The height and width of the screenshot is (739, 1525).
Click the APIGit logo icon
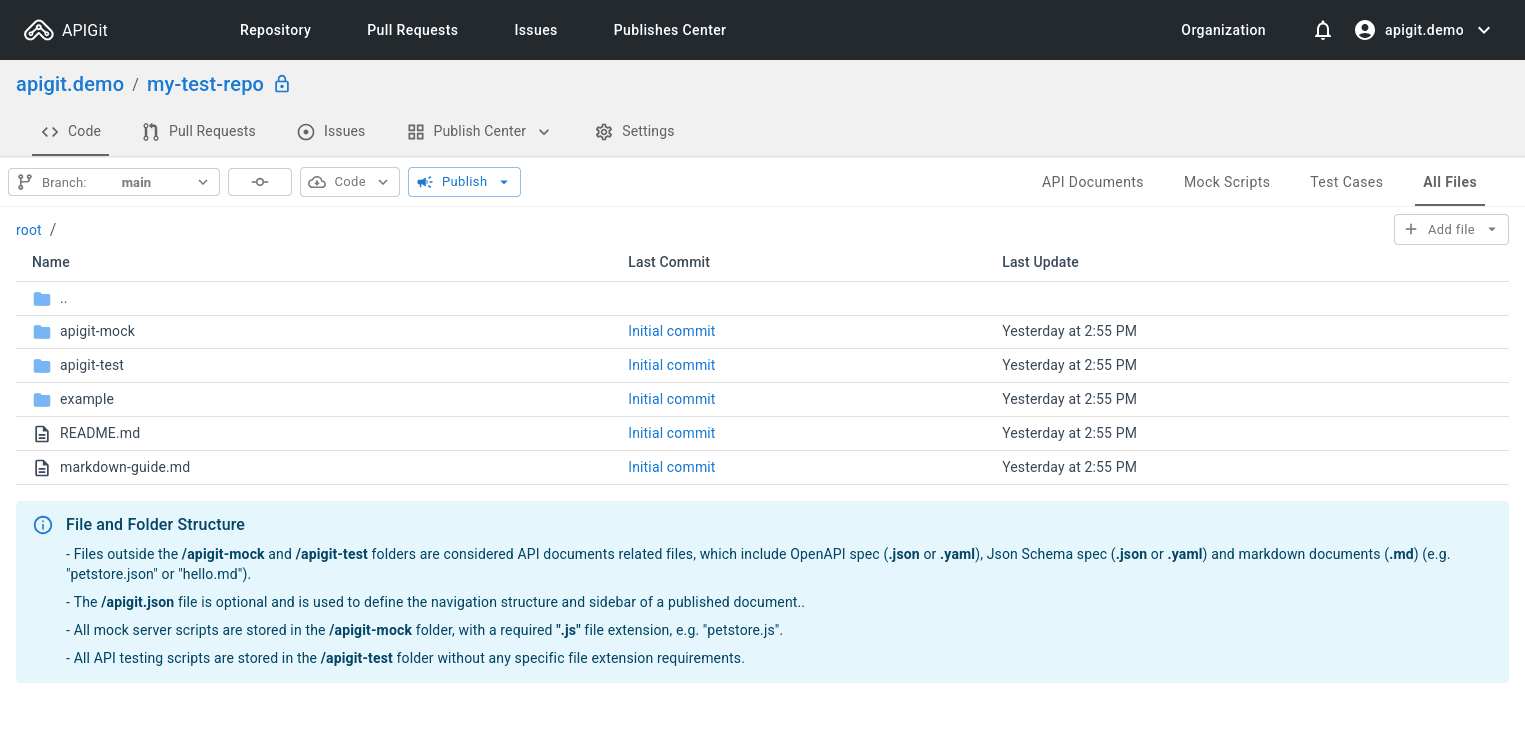(x=39, y=30)
